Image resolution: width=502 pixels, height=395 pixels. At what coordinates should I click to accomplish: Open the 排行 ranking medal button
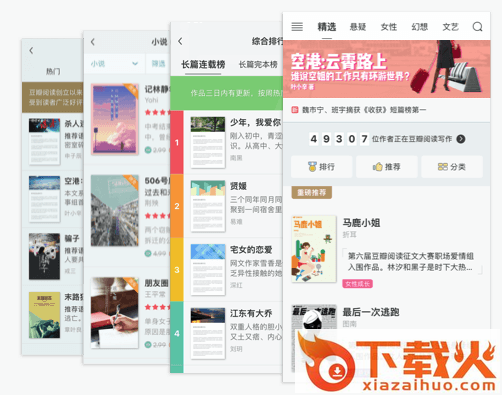point(321,167)
